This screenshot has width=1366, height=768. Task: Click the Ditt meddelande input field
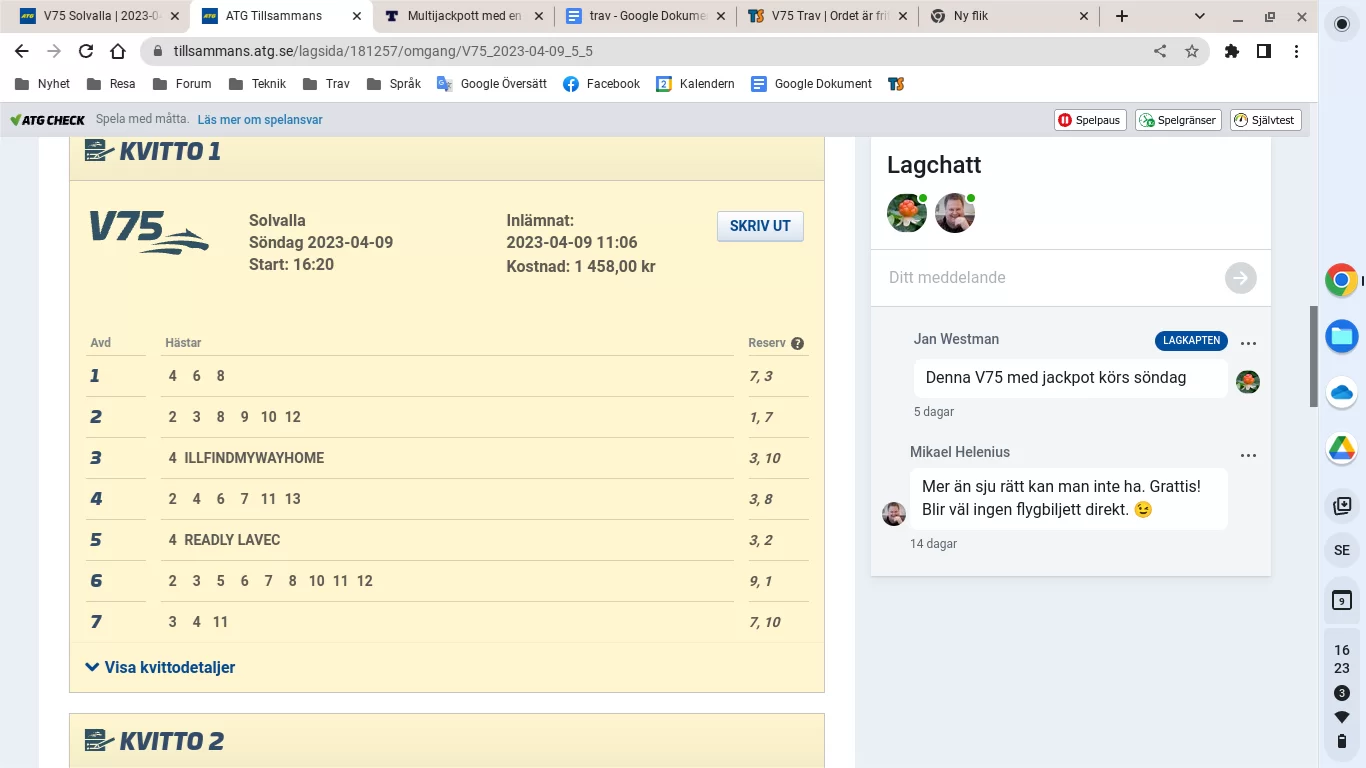point(1000,278)
